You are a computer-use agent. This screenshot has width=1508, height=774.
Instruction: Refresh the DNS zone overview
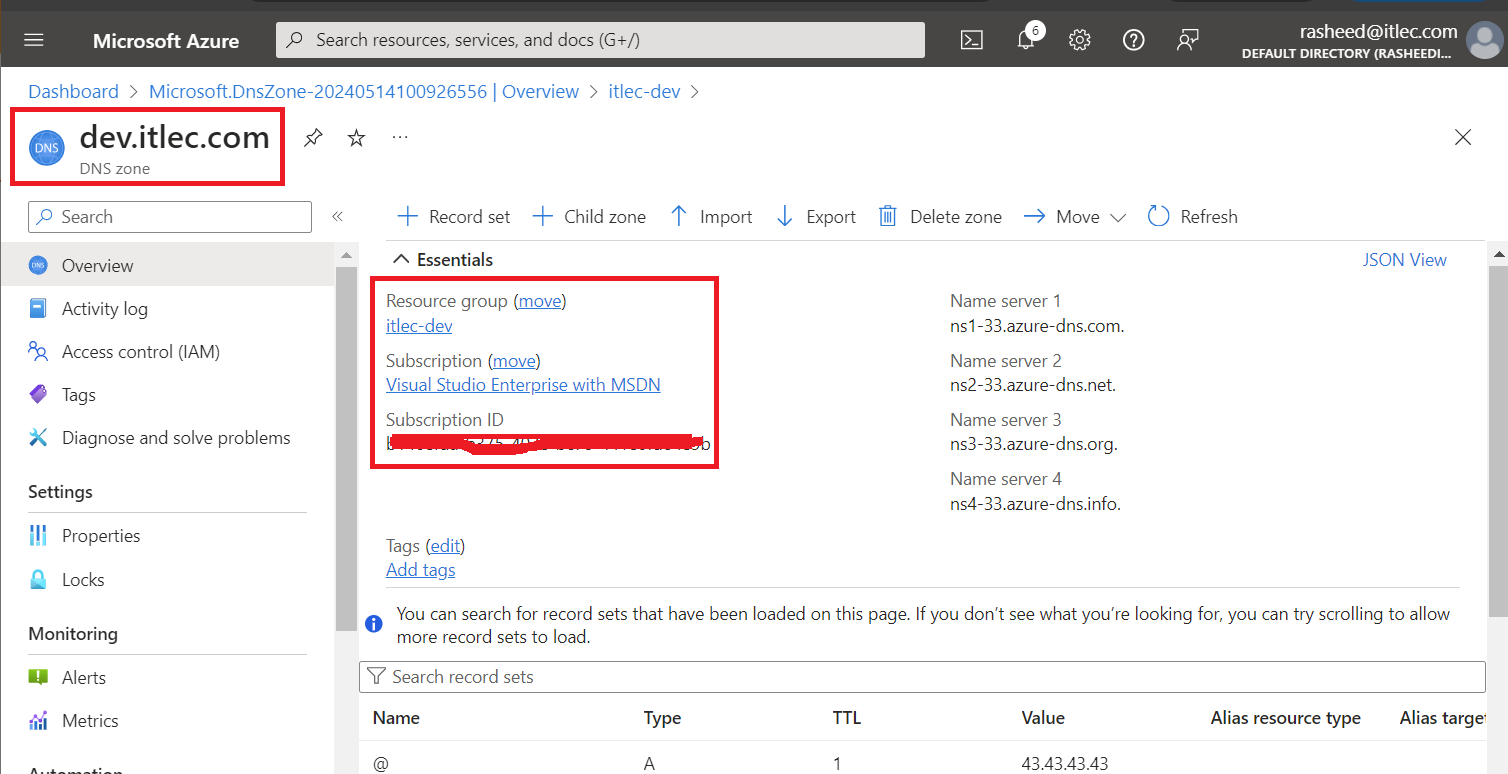click(x=1192, y=217)
